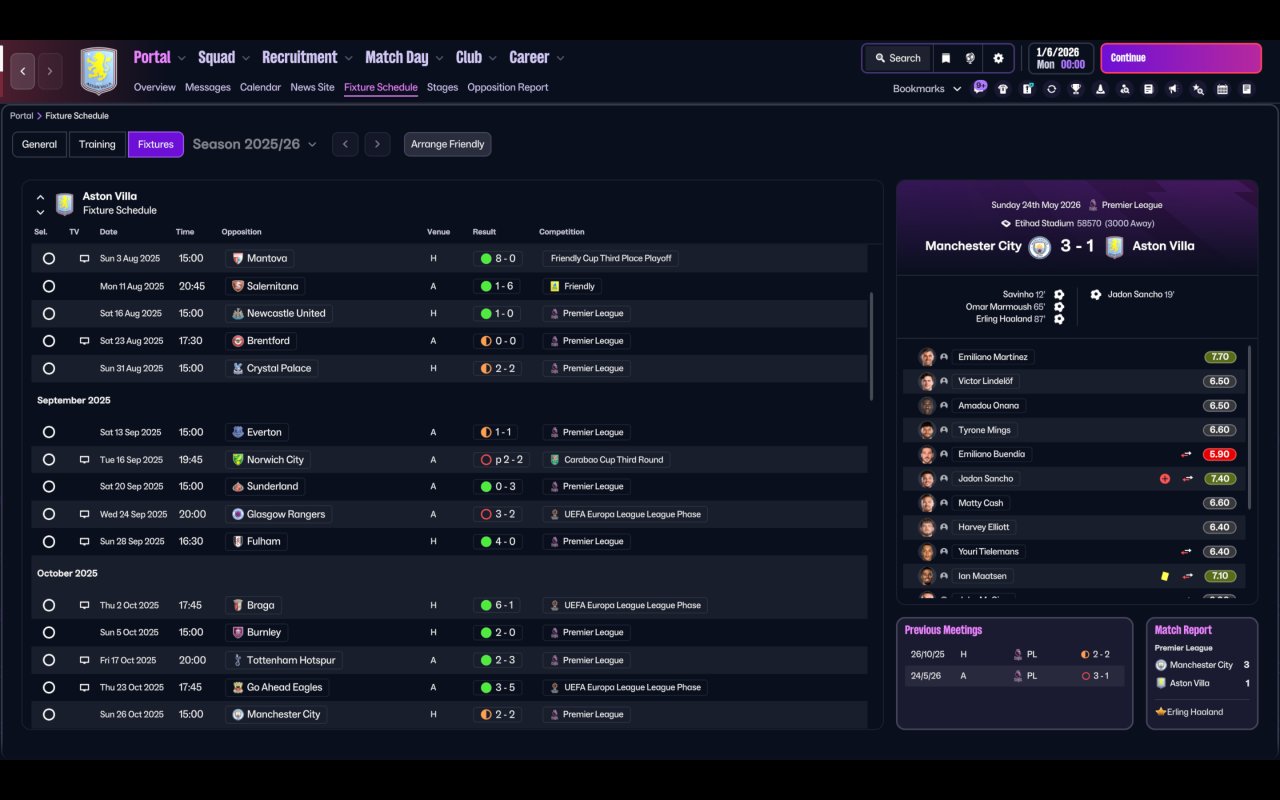Click the TV icon on Brentford fixture row
This screenshot has height=800, width=1280.
coord(84,341)
